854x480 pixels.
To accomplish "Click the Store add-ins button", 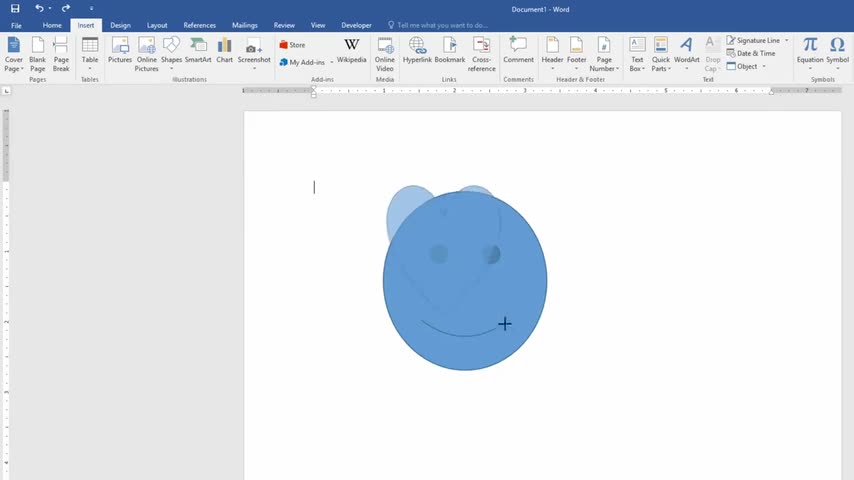I will pyautogui.click(x=292, y=45).
